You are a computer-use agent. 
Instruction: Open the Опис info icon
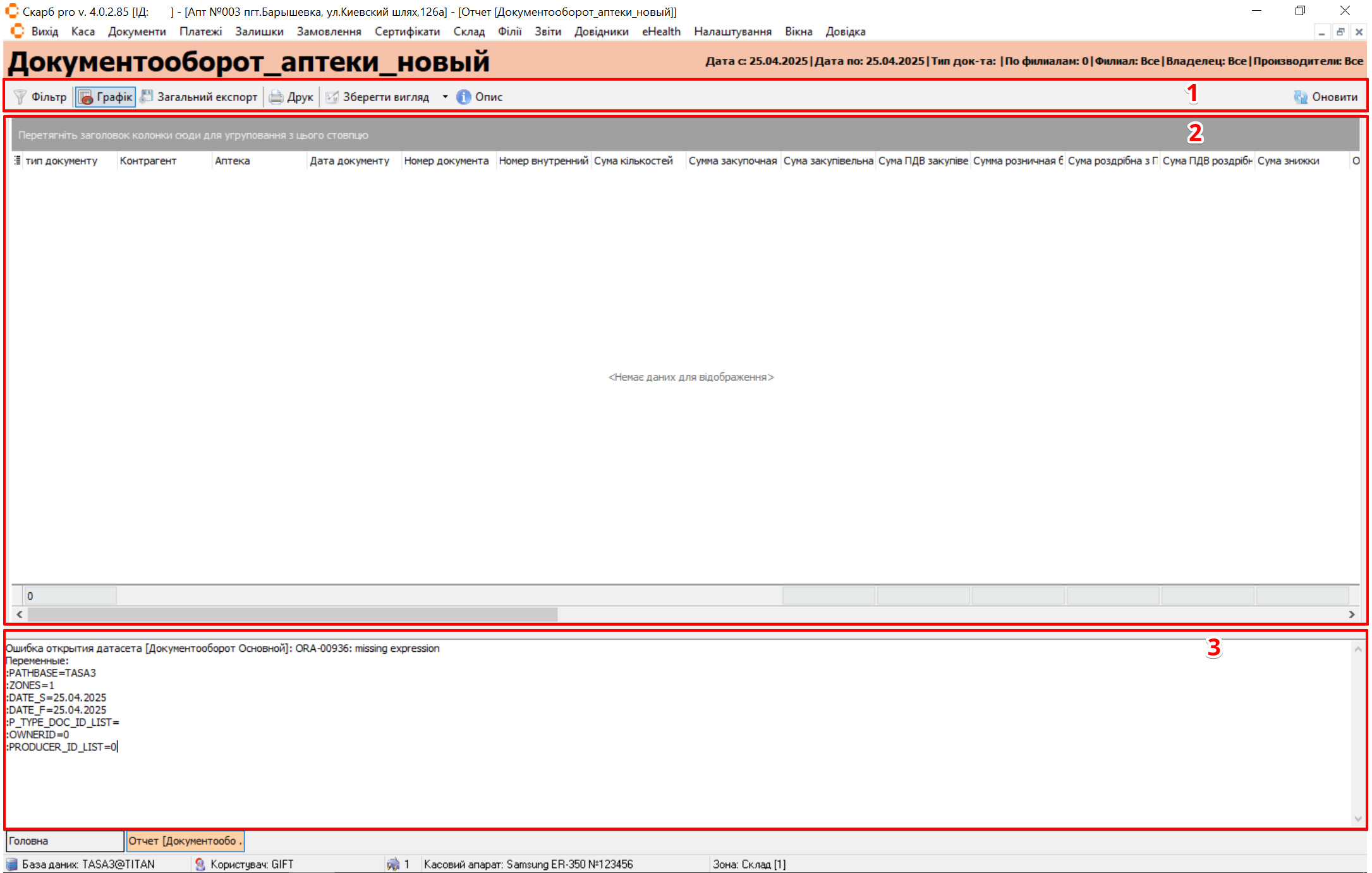coord(464,97)
